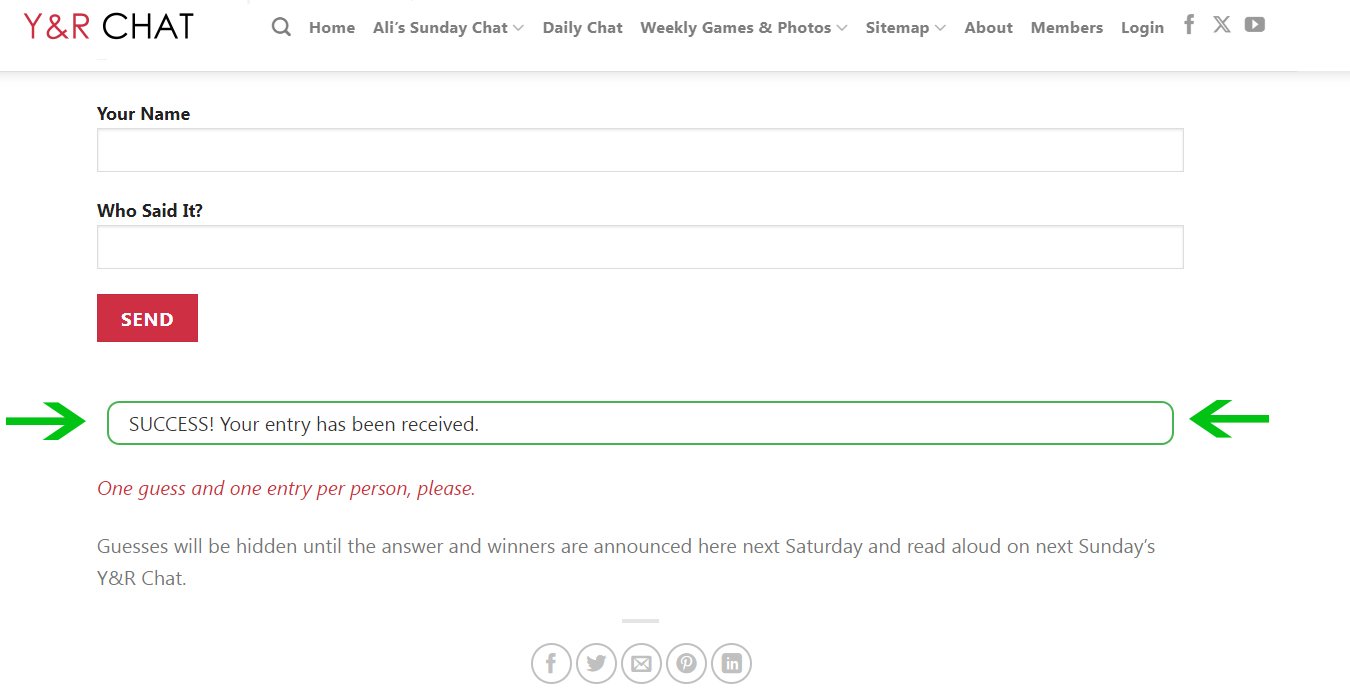This screenshot has width=1350, height=699.
Task: Click the red SEND button
Action: point(147,318)
